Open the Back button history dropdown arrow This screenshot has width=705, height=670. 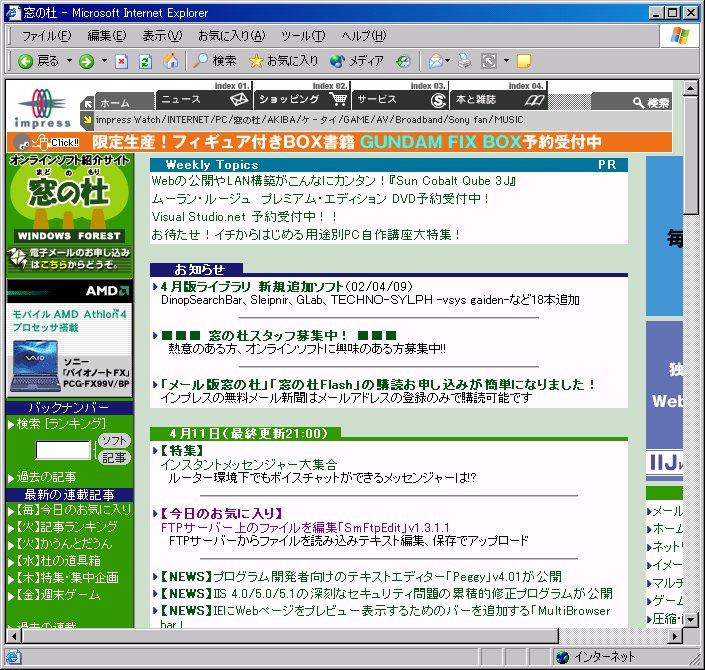69,60
